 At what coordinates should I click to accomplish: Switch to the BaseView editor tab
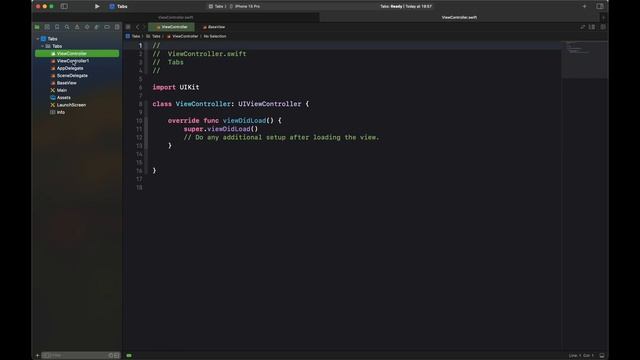pyautogui.click(x=214, y=27)
